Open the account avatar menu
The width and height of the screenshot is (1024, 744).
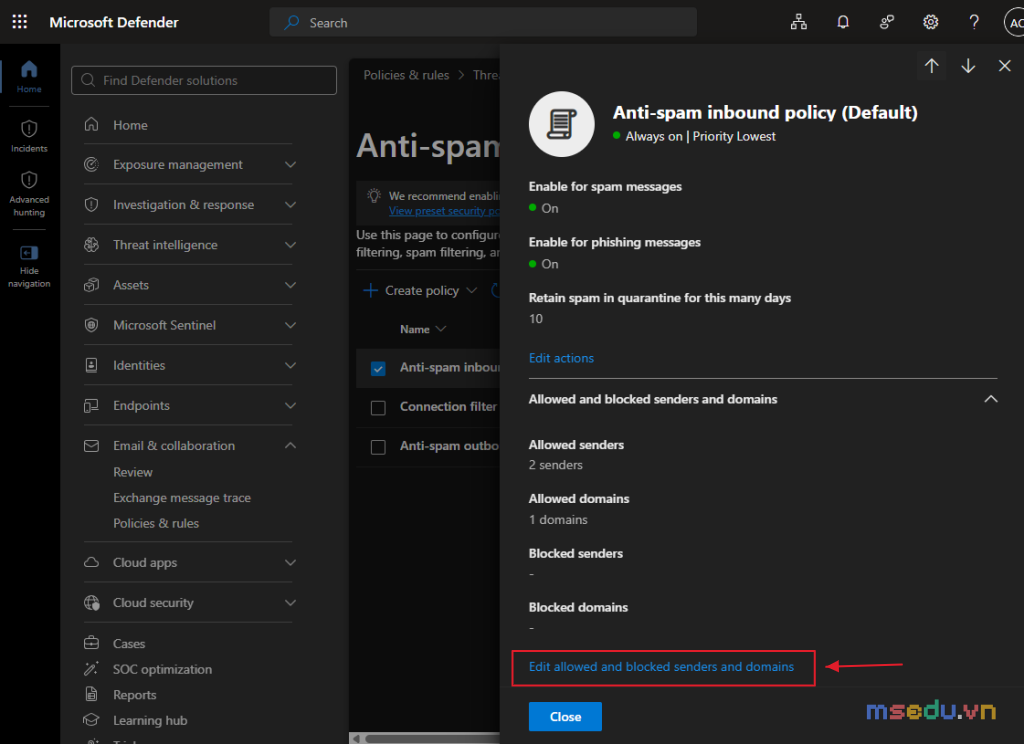click(x=1014, y=22)
